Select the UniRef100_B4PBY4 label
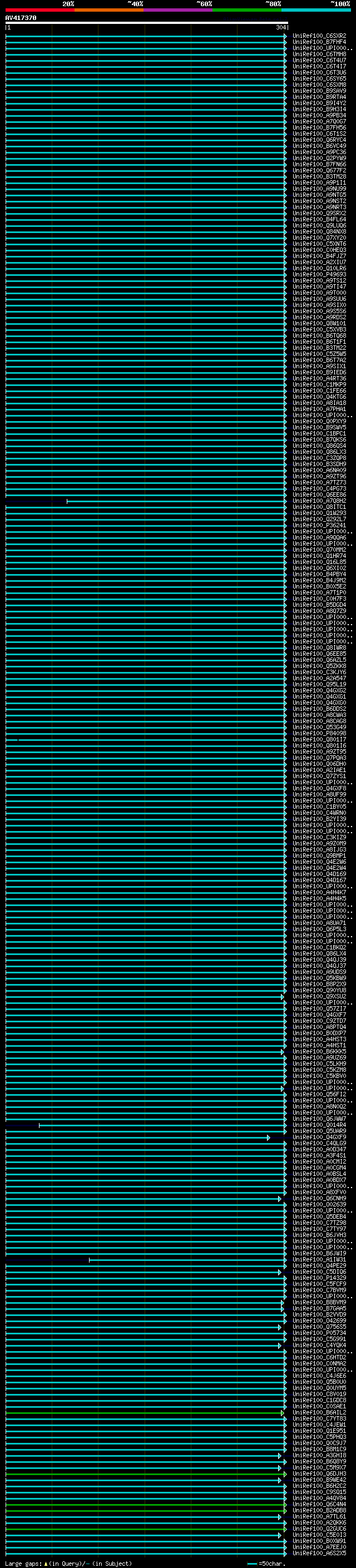The image size is (356, 1568). (319, 574)
